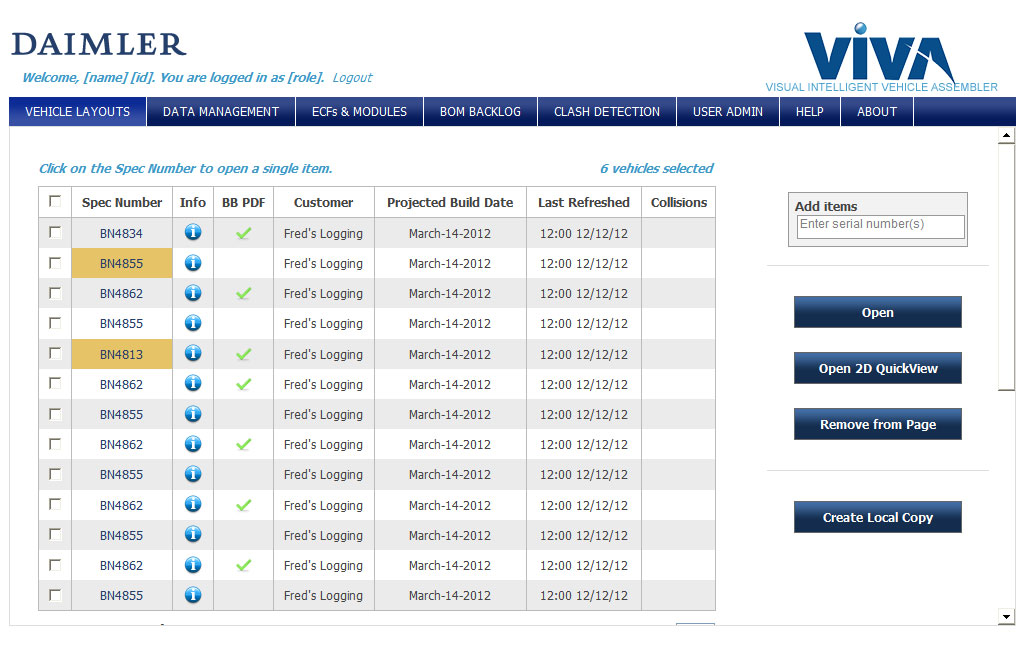Click the Logout link
Image resolution: width=1024 pixels, height=666 pixels.
pyautogui.click(x=352, y=78)
